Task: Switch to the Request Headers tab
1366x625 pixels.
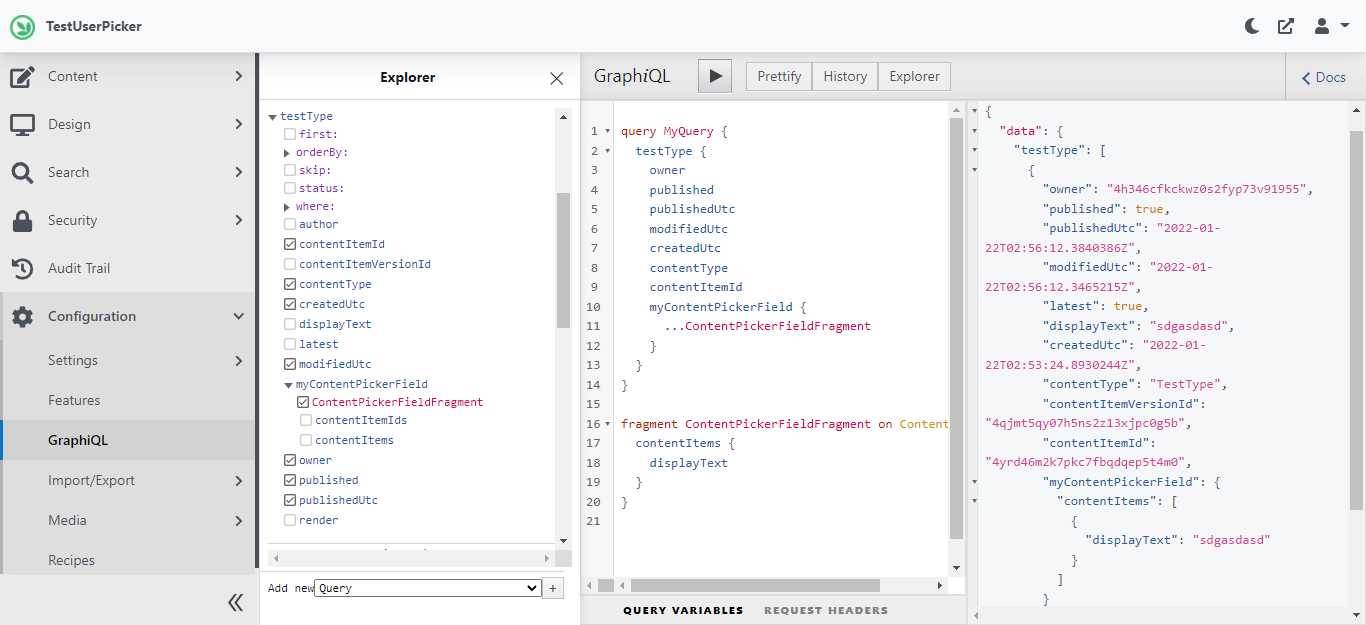Action: pos(826,610)
